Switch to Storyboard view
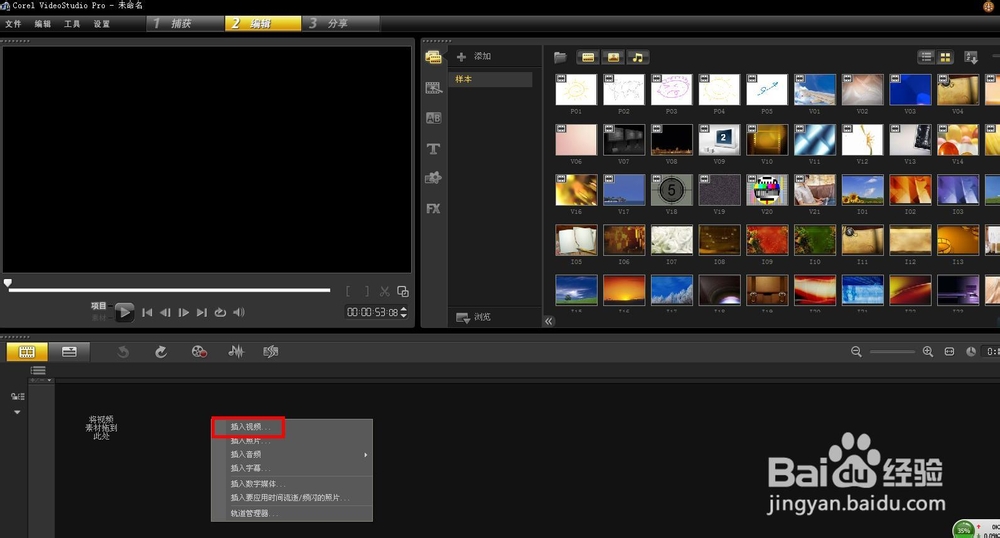 (x=27, y=352)
